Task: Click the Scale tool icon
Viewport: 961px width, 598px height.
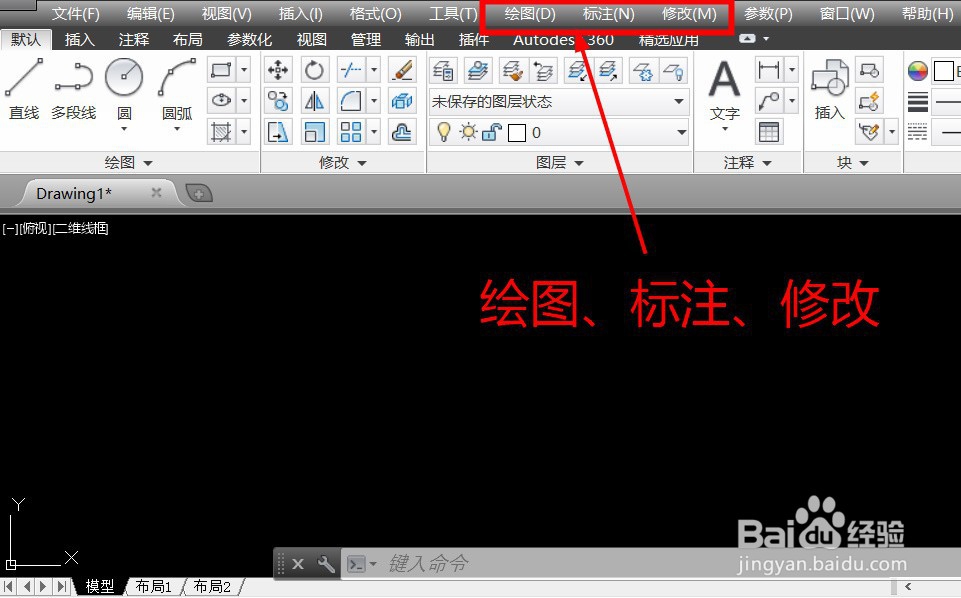Action: (x=314, y=132)
